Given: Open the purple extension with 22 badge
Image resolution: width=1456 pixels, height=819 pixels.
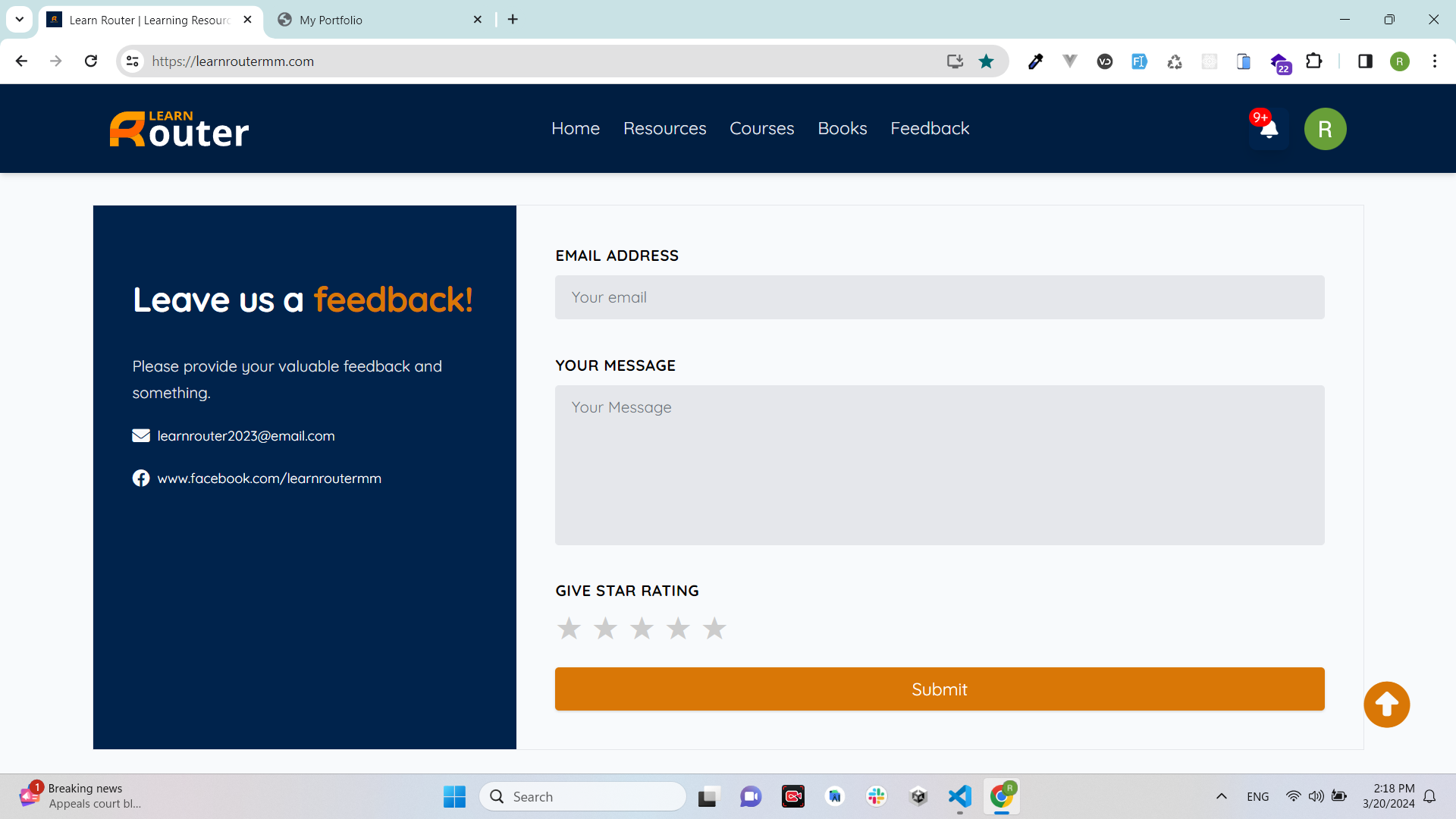Looking at the screenshot, I should (1280, 63).
